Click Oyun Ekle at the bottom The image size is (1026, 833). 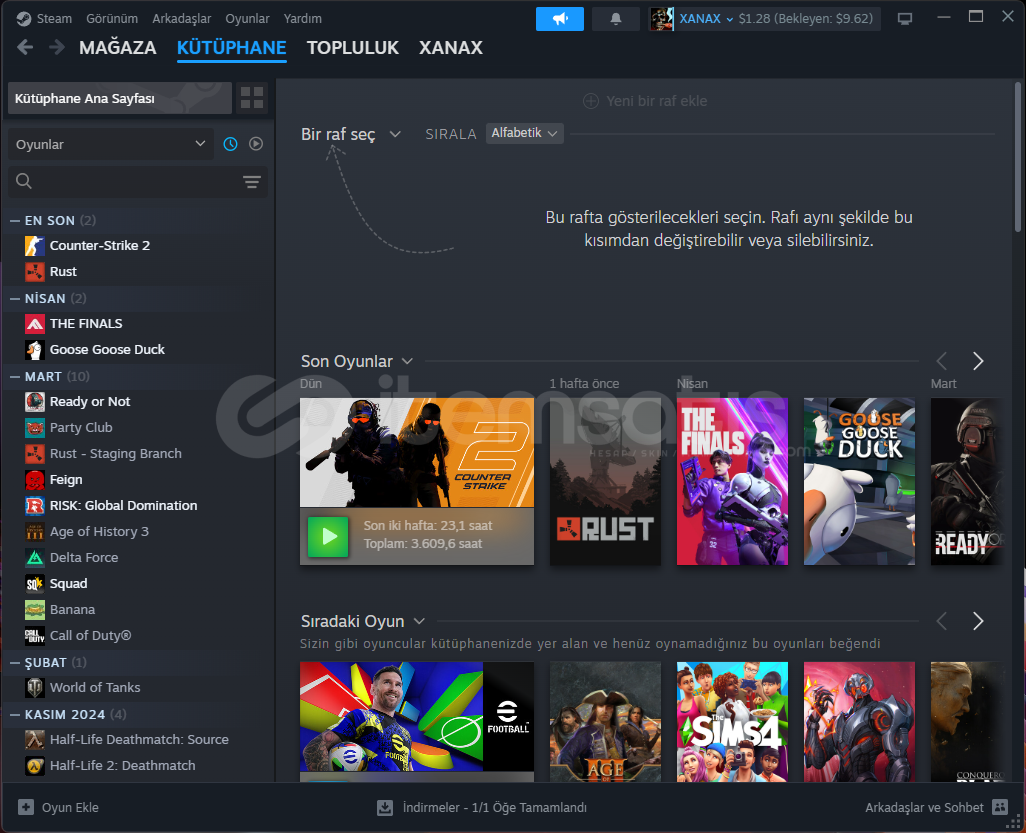pyautogui.click(x=58, y=808)
